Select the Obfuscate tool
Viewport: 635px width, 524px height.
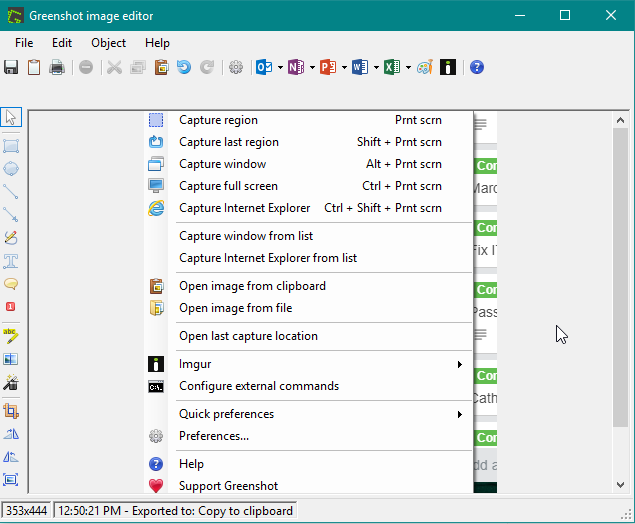point(11,359)
